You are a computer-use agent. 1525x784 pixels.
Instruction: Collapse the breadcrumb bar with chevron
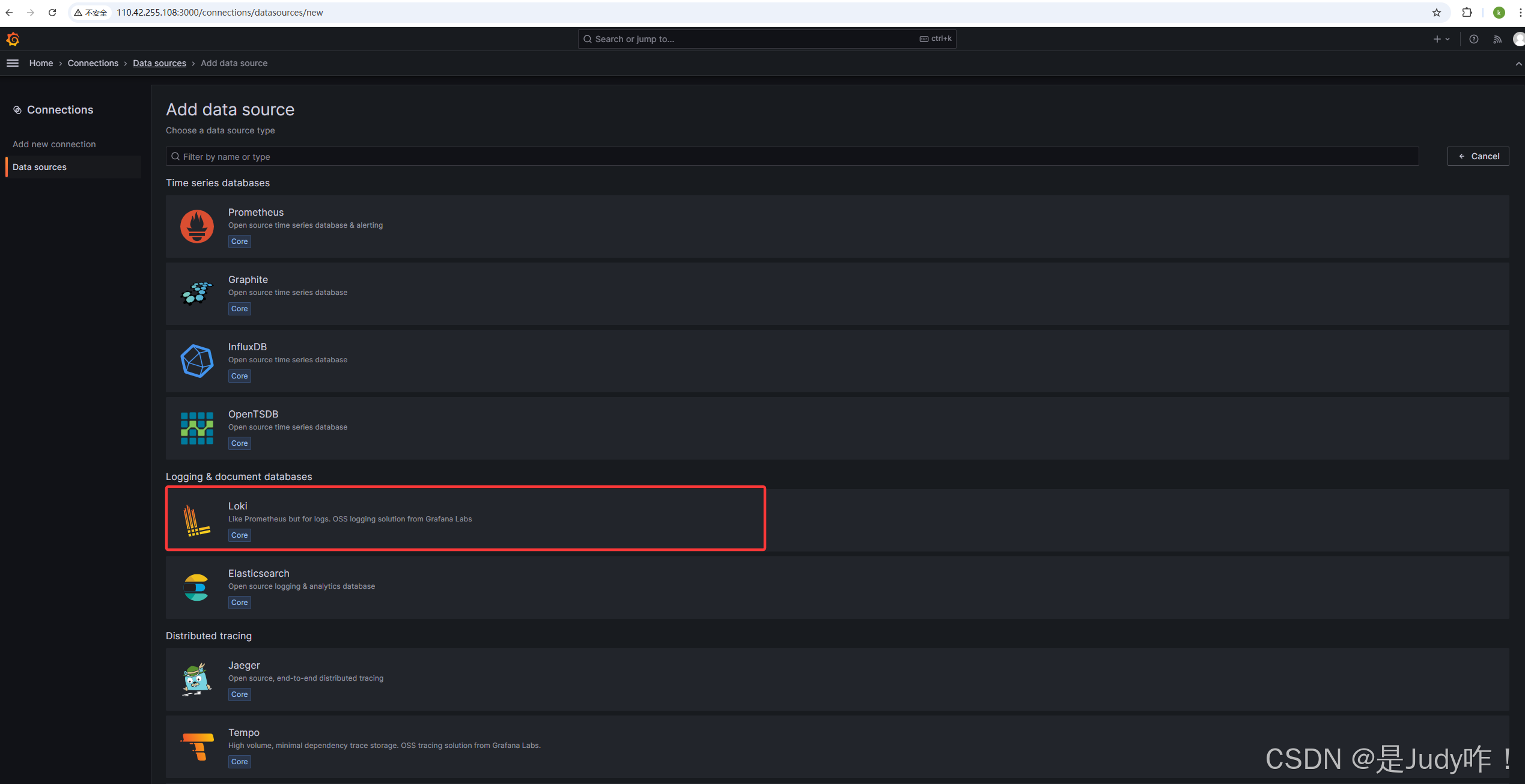click(x=1518, y=63)
